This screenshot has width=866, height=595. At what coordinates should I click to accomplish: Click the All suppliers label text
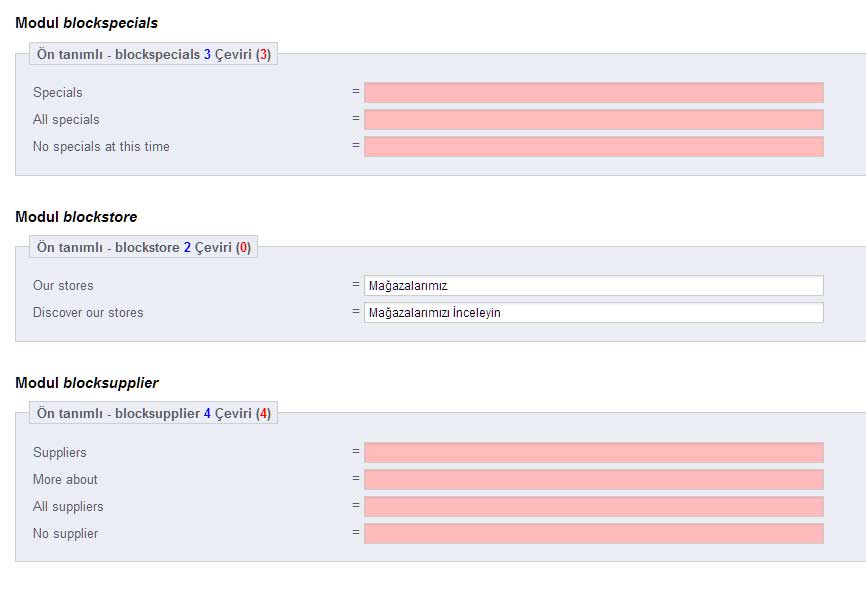pyautogui.click(x=68, y=507)
